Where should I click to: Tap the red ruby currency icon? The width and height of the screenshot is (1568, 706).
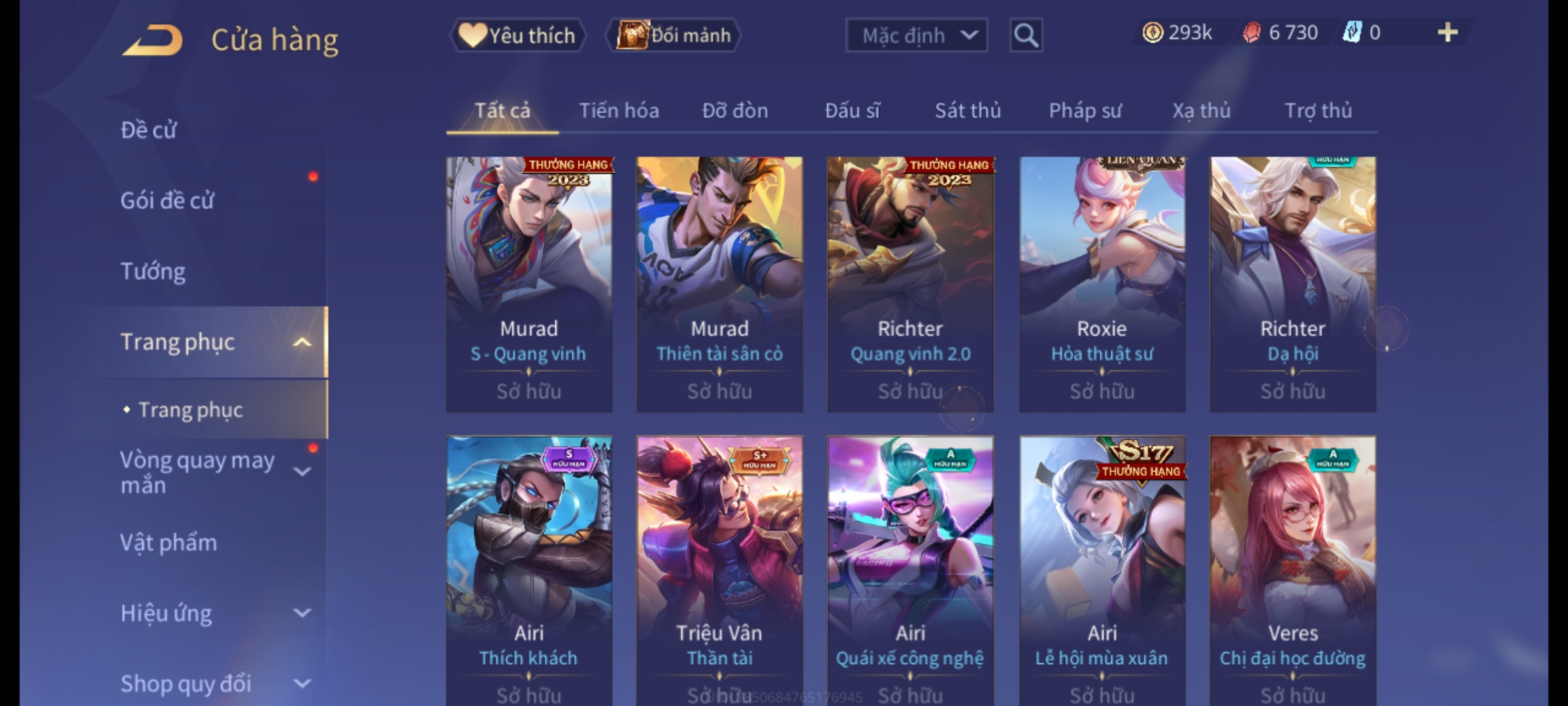pos(1252,33)
